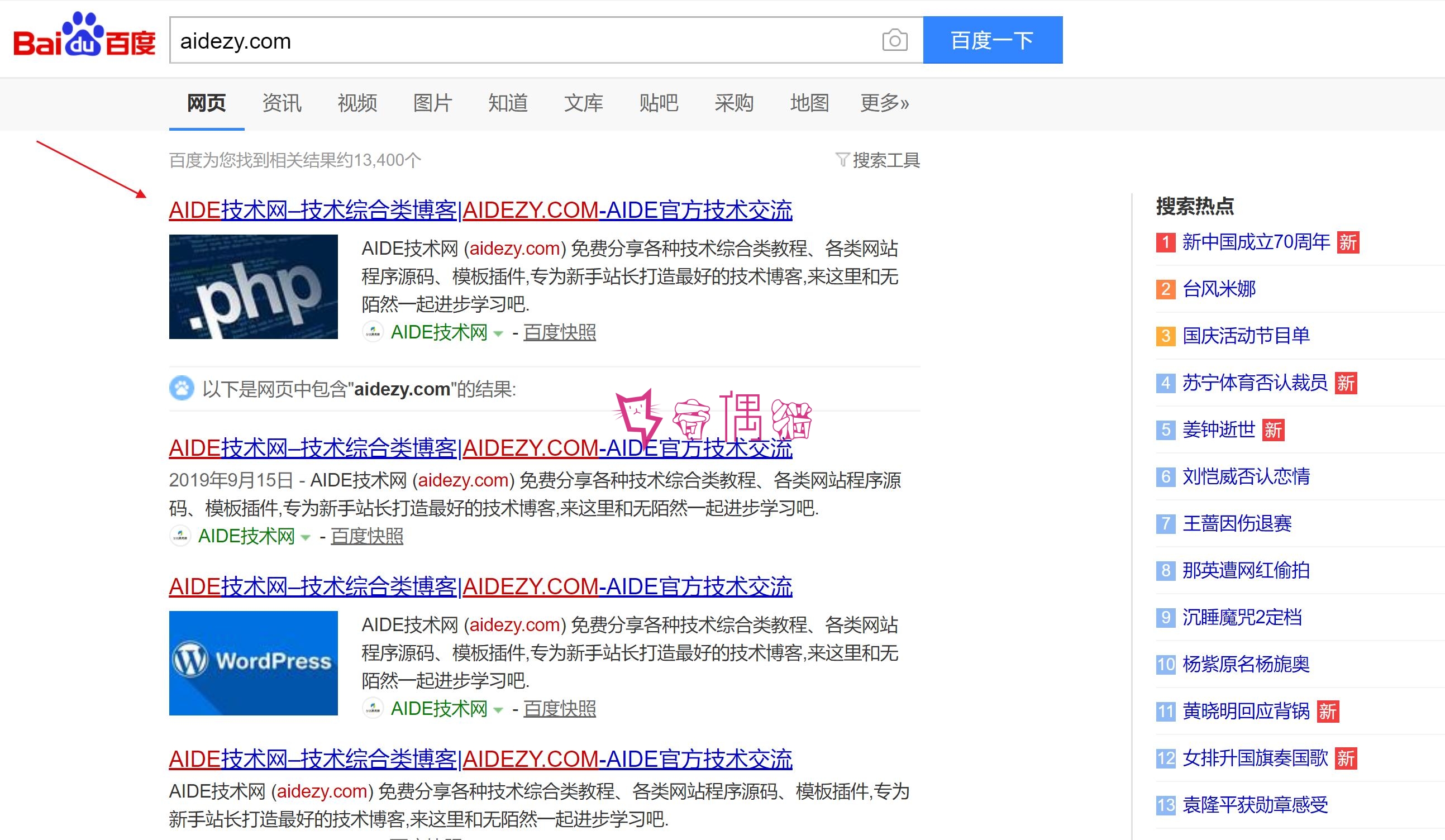
Task: Open the first AIDE技术网 result title link
Action: 480,210
